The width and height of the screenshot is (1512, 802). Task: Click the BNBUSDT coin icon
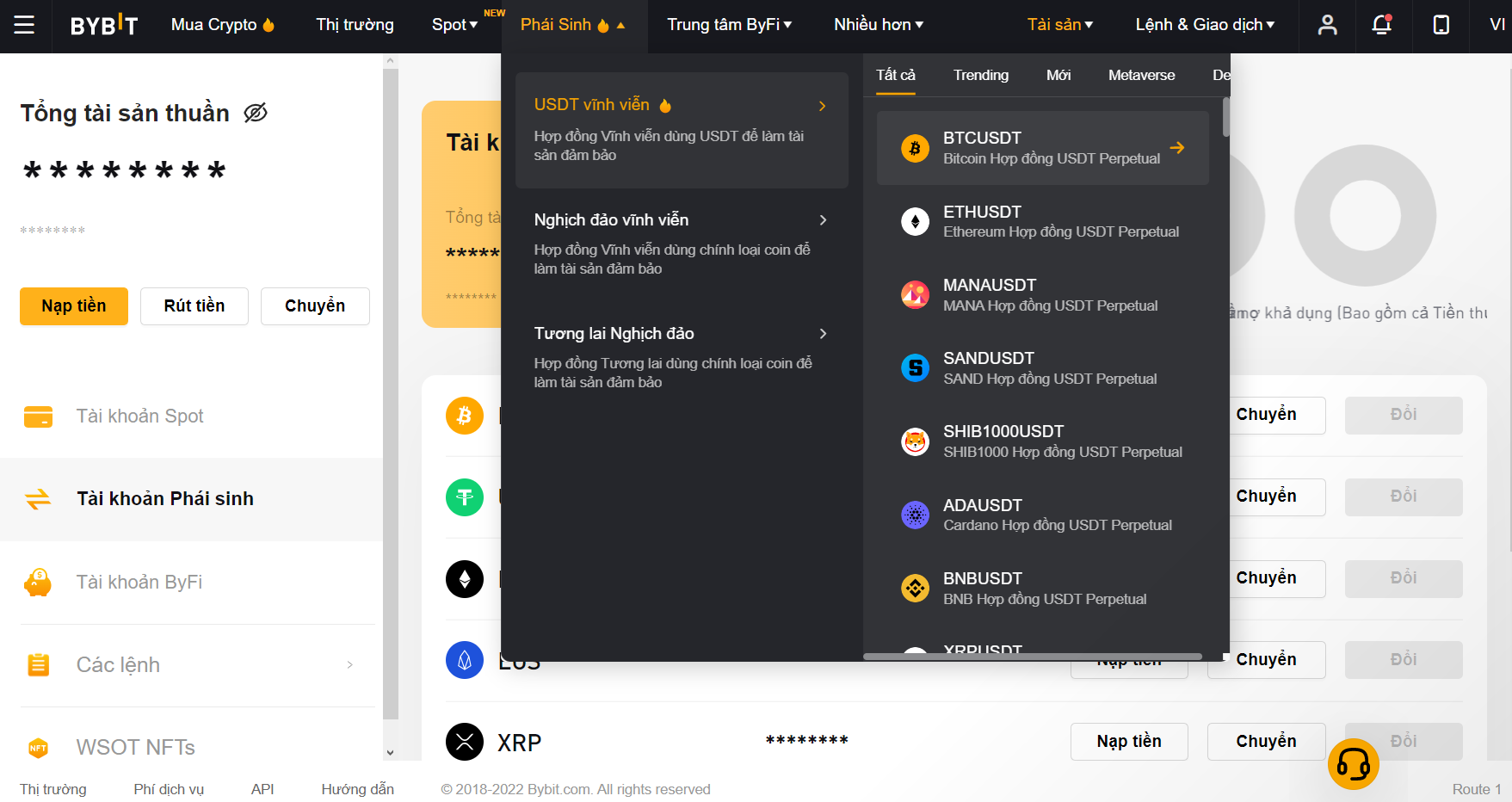coord(915,589)
